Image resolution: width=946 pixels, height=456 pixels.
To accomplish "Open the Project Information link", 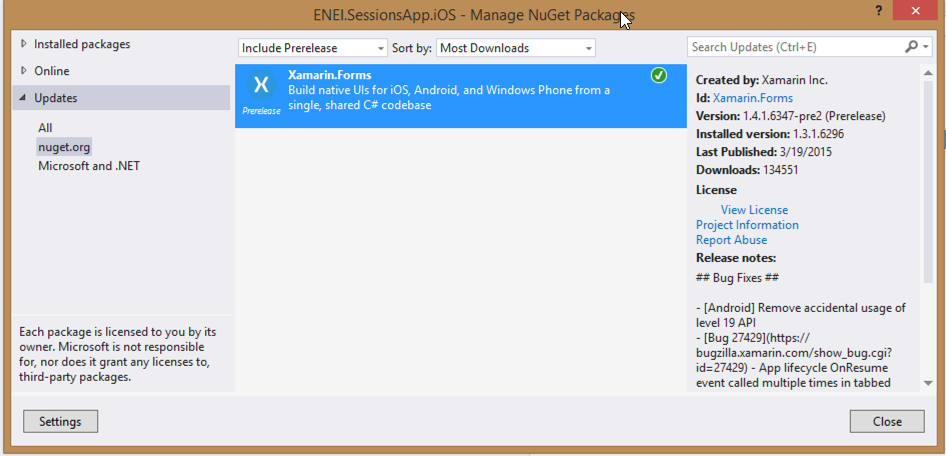I will [747, 225].
